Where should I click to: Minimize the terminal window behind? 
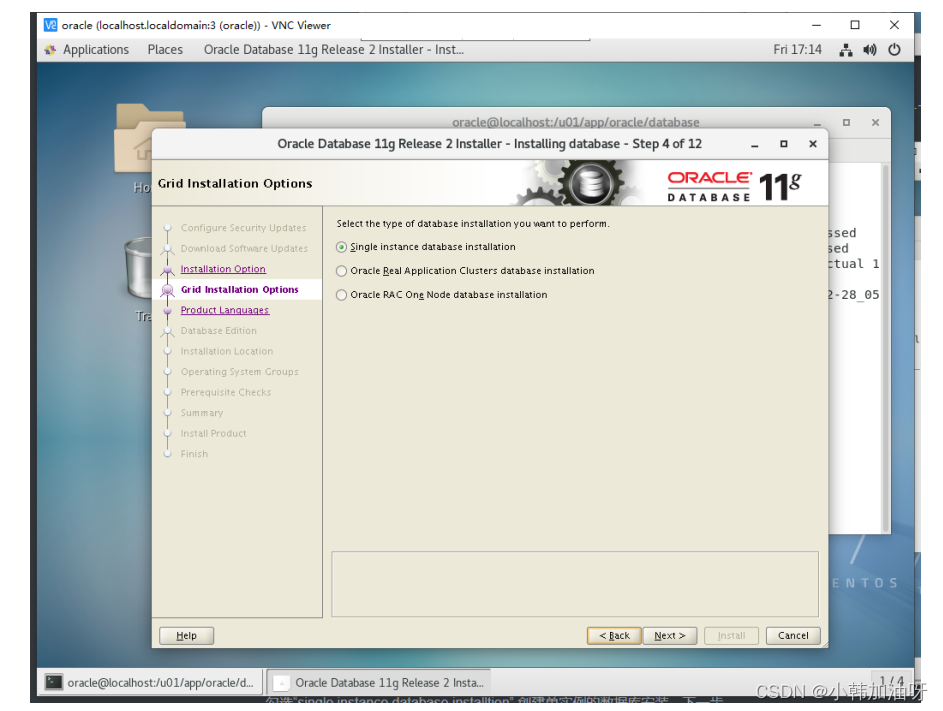click(817, 123)
